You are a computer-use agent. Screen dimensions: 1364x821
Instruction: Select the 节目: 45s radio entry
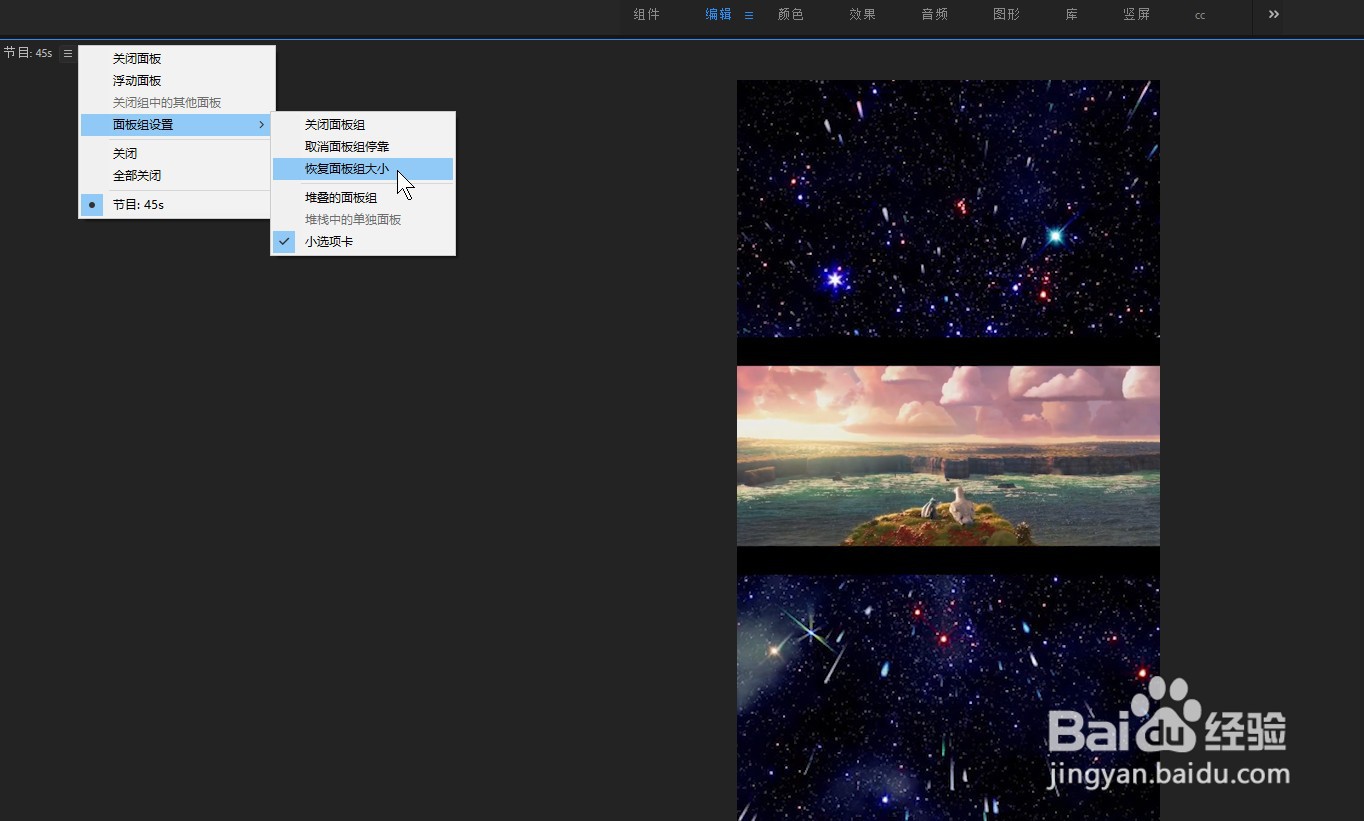(177, 205)
